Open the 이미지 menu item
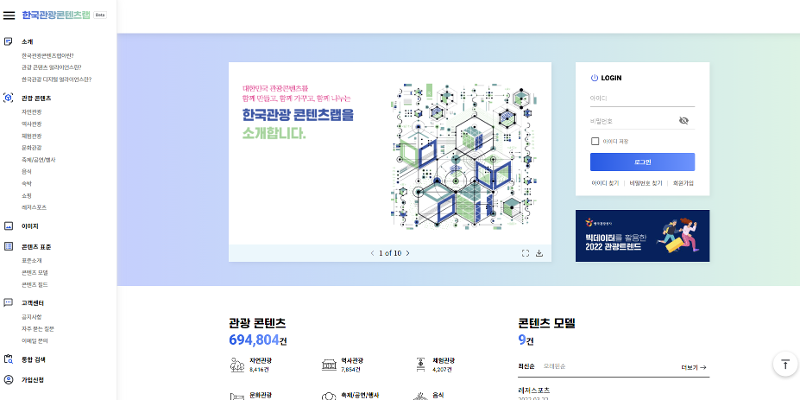 coord(30,226)
